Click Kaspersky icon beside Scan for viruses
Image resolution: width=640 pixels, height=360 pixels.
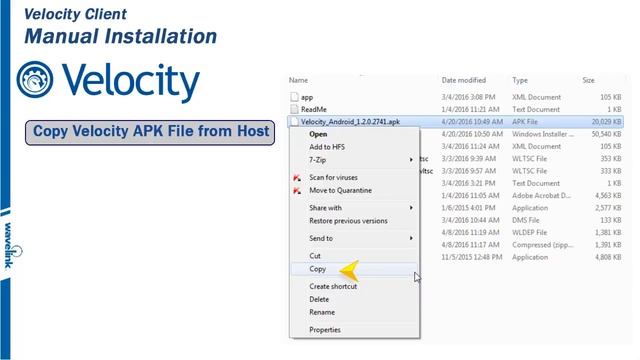(x=297, y=178)
